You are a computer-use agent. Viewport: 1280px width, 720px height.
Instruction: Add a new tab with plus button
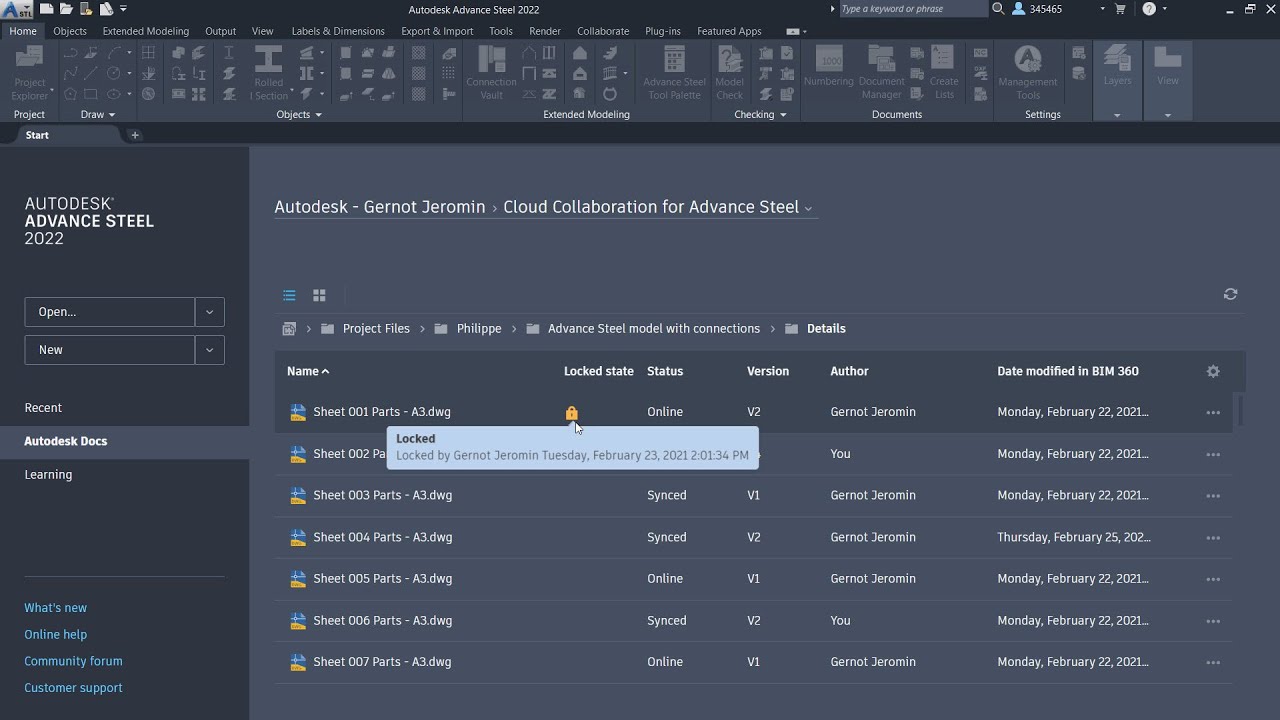pos(135,135)
